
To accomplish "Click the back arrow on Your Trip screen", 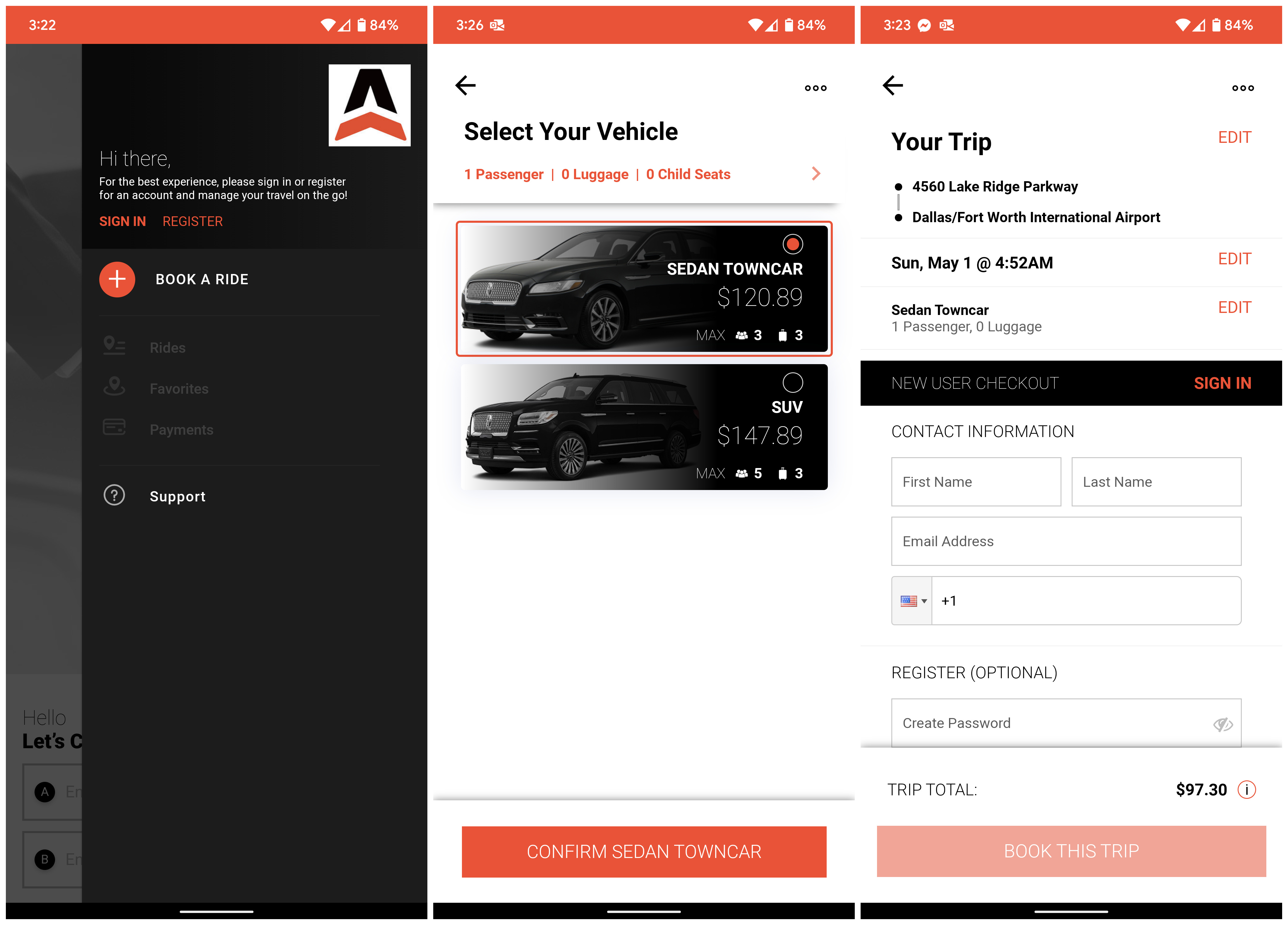I will pyautogui.click(x=892, y=86).
